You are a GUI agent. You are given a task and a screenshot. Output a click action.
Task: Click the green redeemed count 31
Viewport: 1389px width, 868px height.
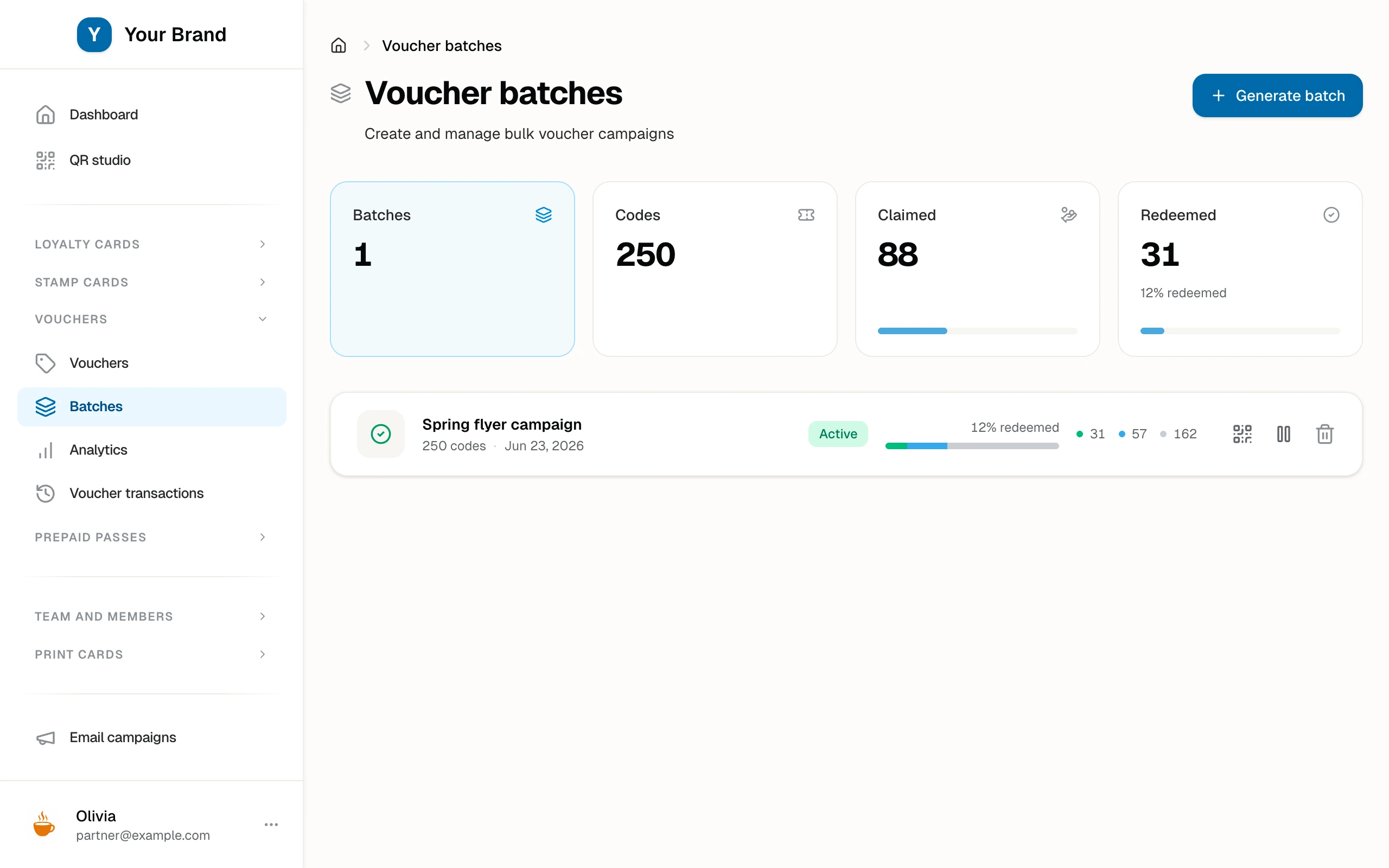[1091, 434]
